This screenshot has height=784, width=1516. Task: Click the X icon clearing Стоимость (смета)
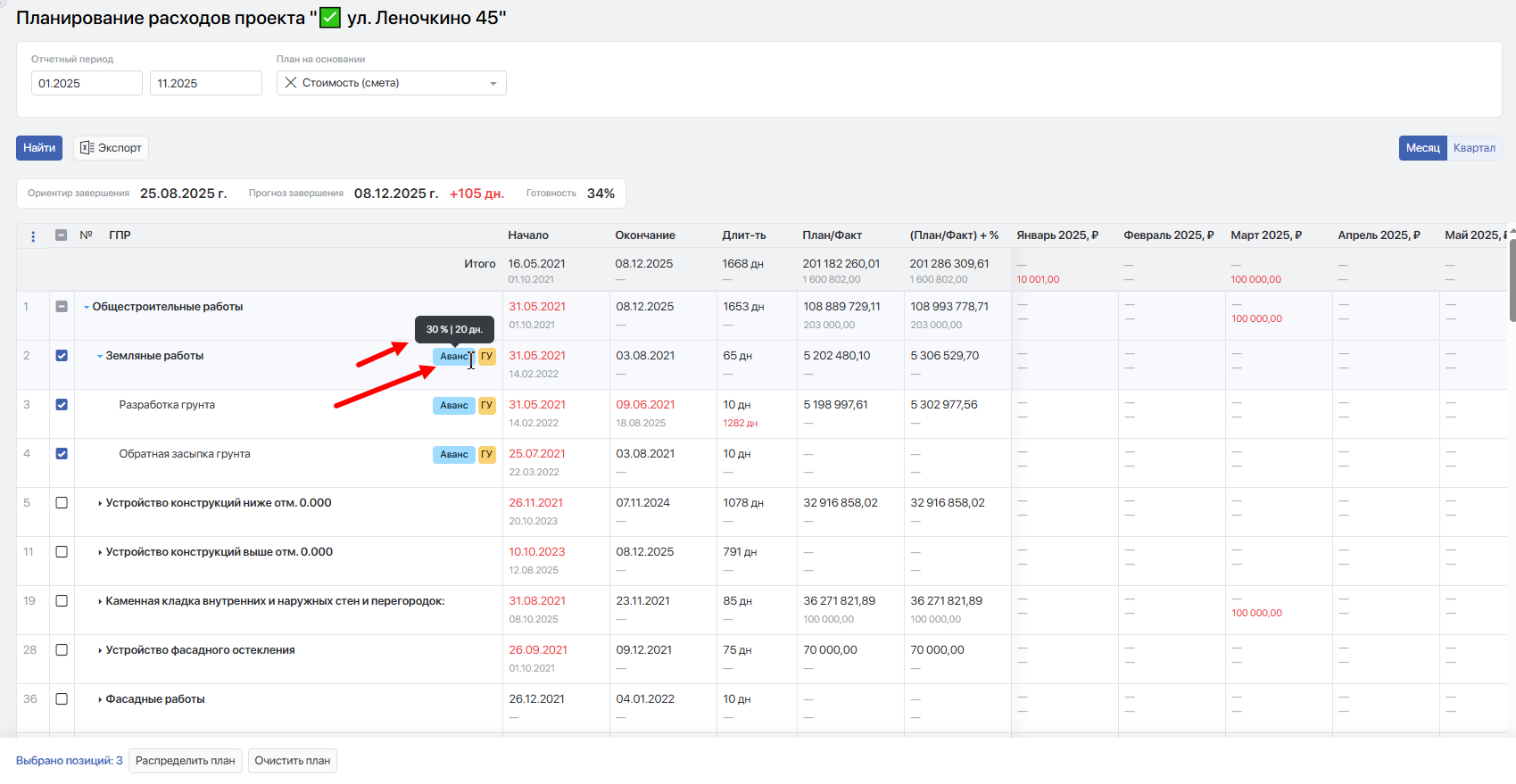click(291, 83)
